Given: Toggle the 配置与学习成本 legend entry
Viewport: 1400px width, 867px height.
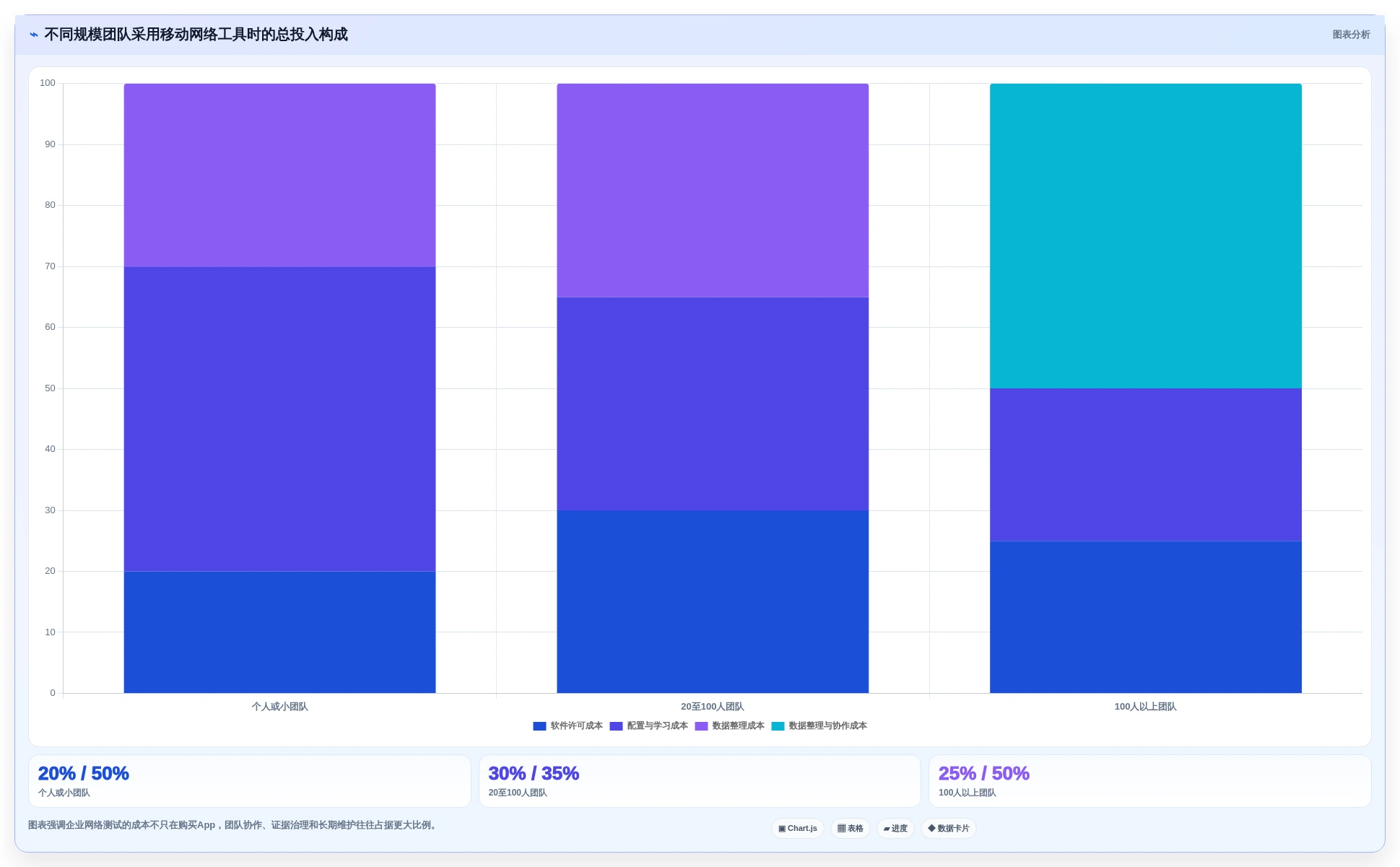Looking at the screenshot, I should pos(648,726).
